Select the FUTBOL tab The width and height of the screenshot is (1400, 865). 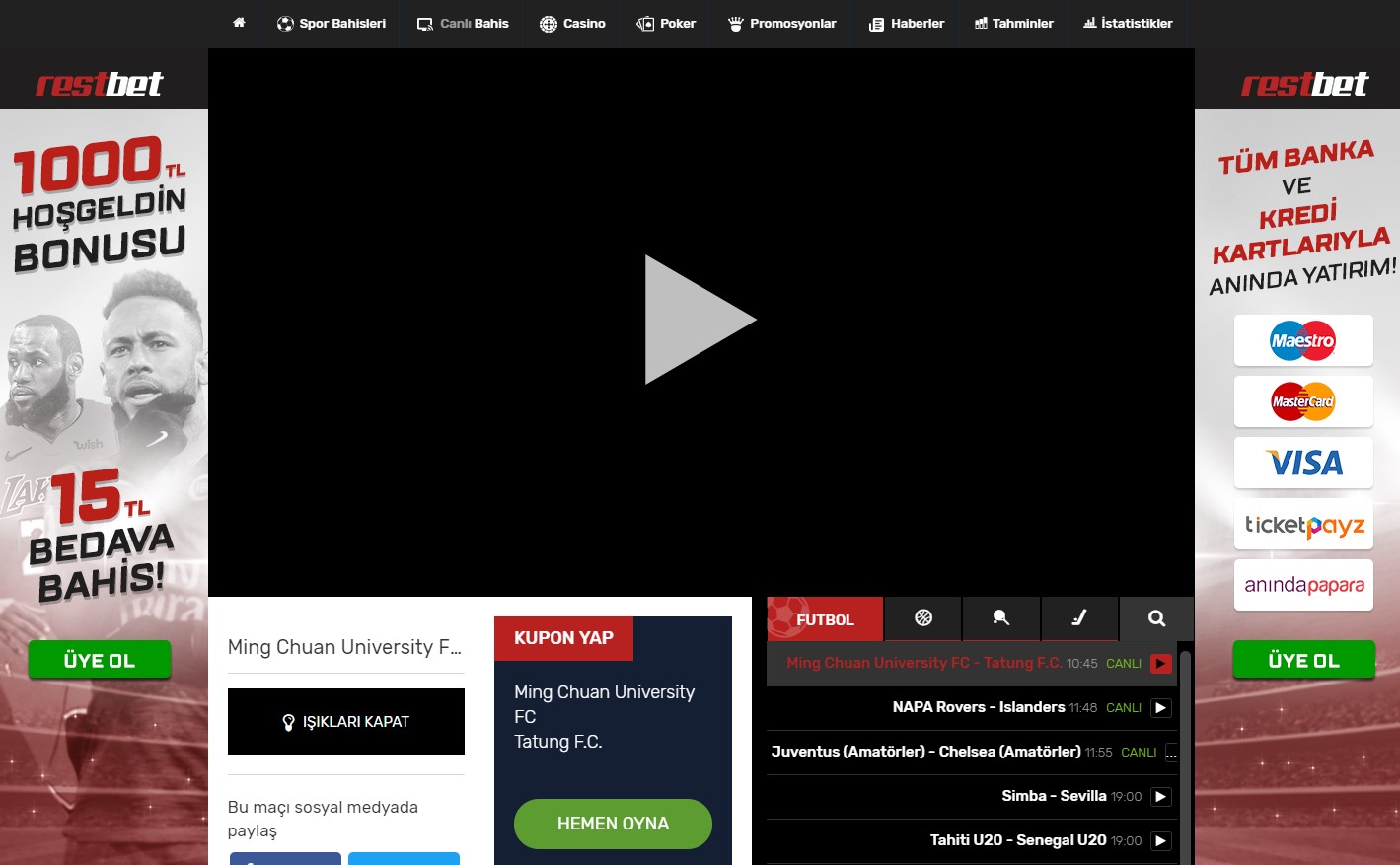tap(825, 619)
